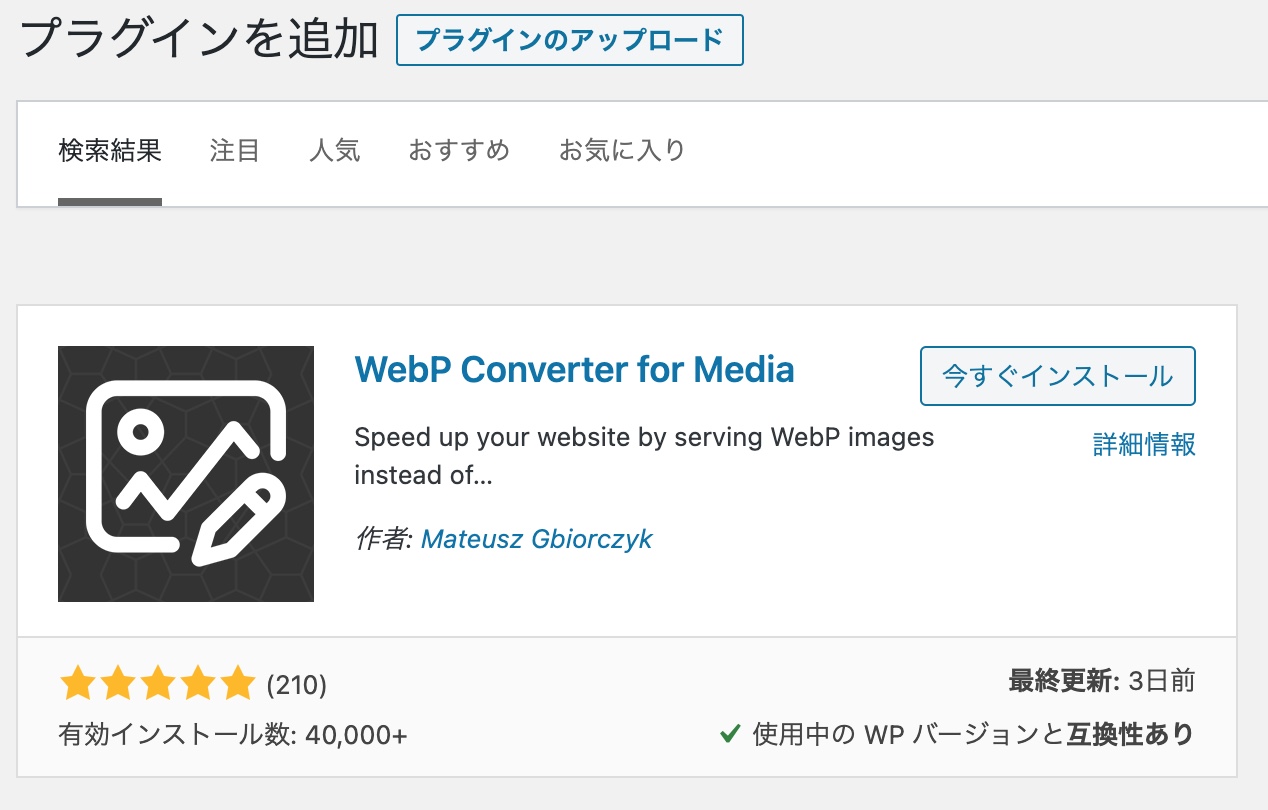Select the 検索結果 tab
The width and height of the screenshot is (1268, 810).
(x=109, y=150)
